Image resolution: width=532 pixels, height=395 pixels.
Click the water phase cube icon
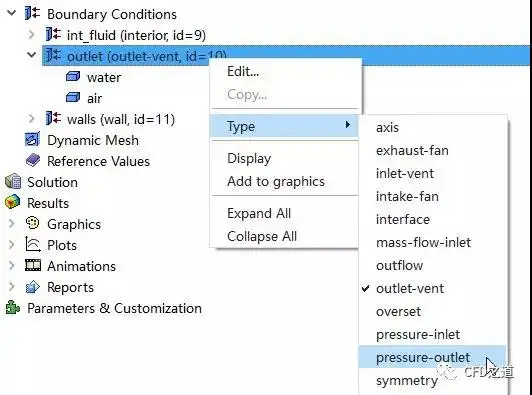[73, 76]
